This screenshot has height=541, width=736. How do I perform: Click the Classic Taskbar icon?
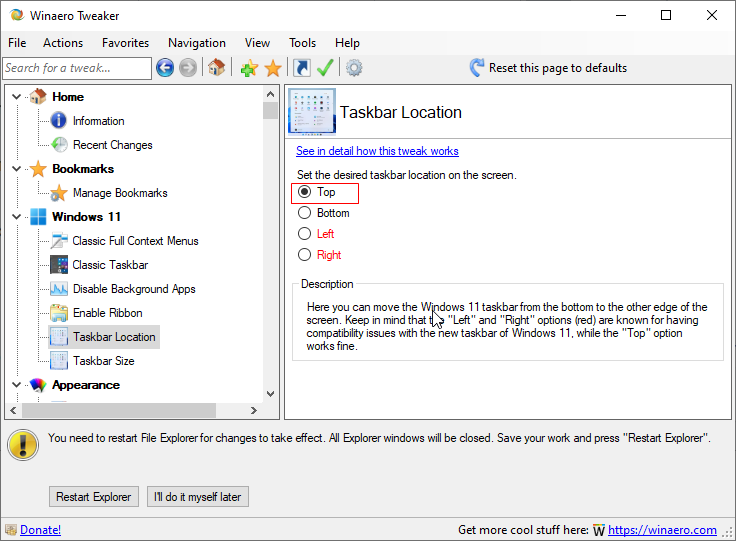(59, 265)
